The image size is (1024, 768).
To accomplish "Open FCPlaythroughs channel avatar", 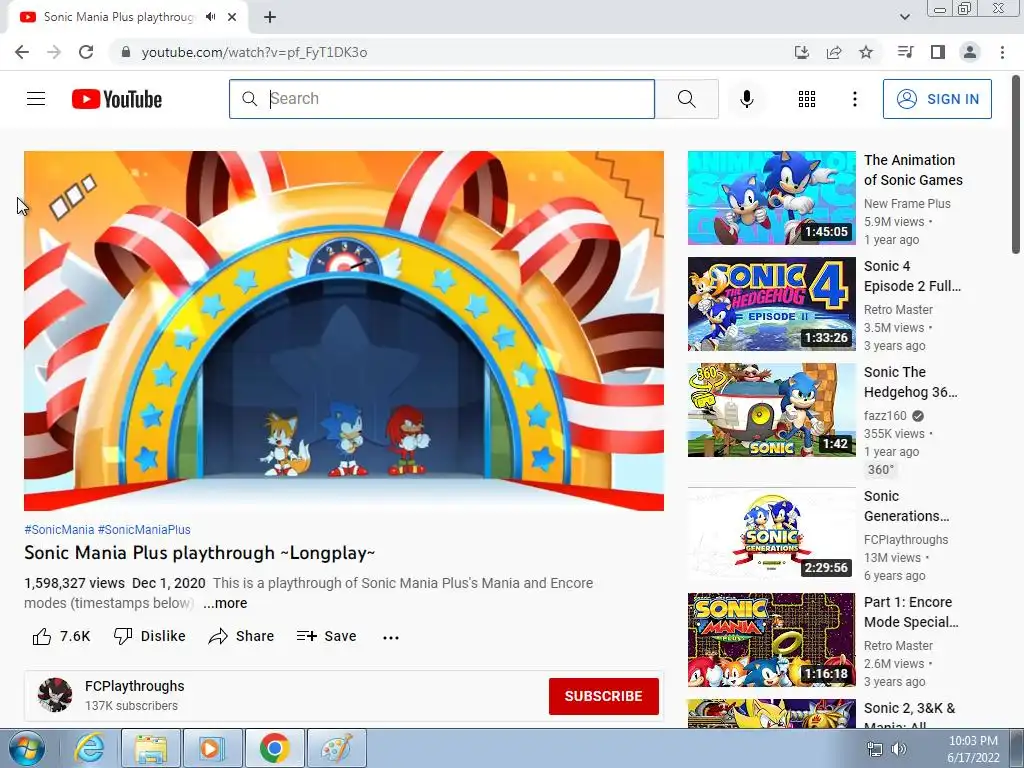I will 55,695.
